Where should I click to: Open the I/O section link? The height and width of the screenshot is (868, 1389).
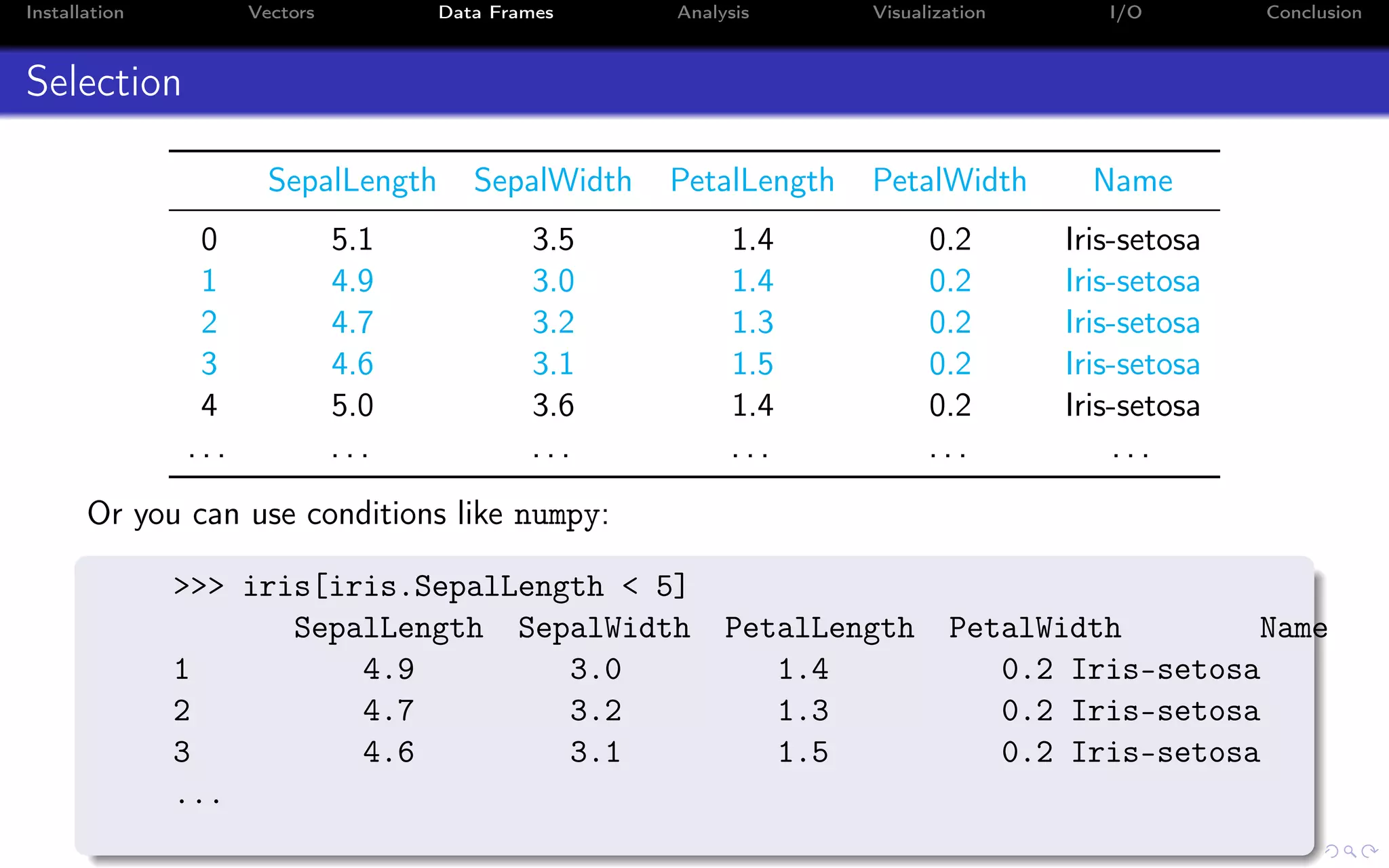(1126, 12)
